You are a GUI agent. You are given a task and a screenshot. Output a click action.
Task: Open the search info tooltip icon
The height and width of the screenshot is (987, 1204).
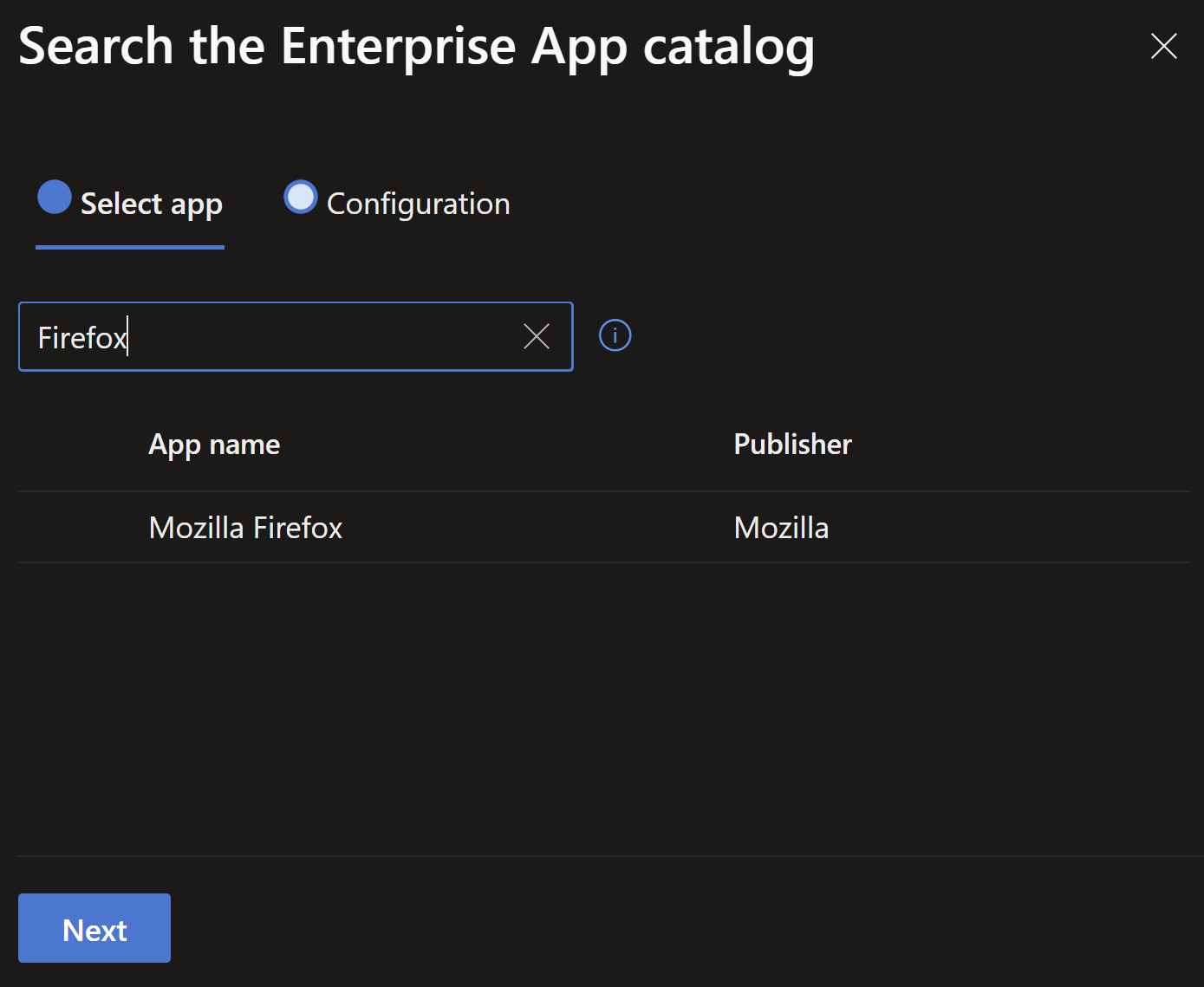(615, 335)
